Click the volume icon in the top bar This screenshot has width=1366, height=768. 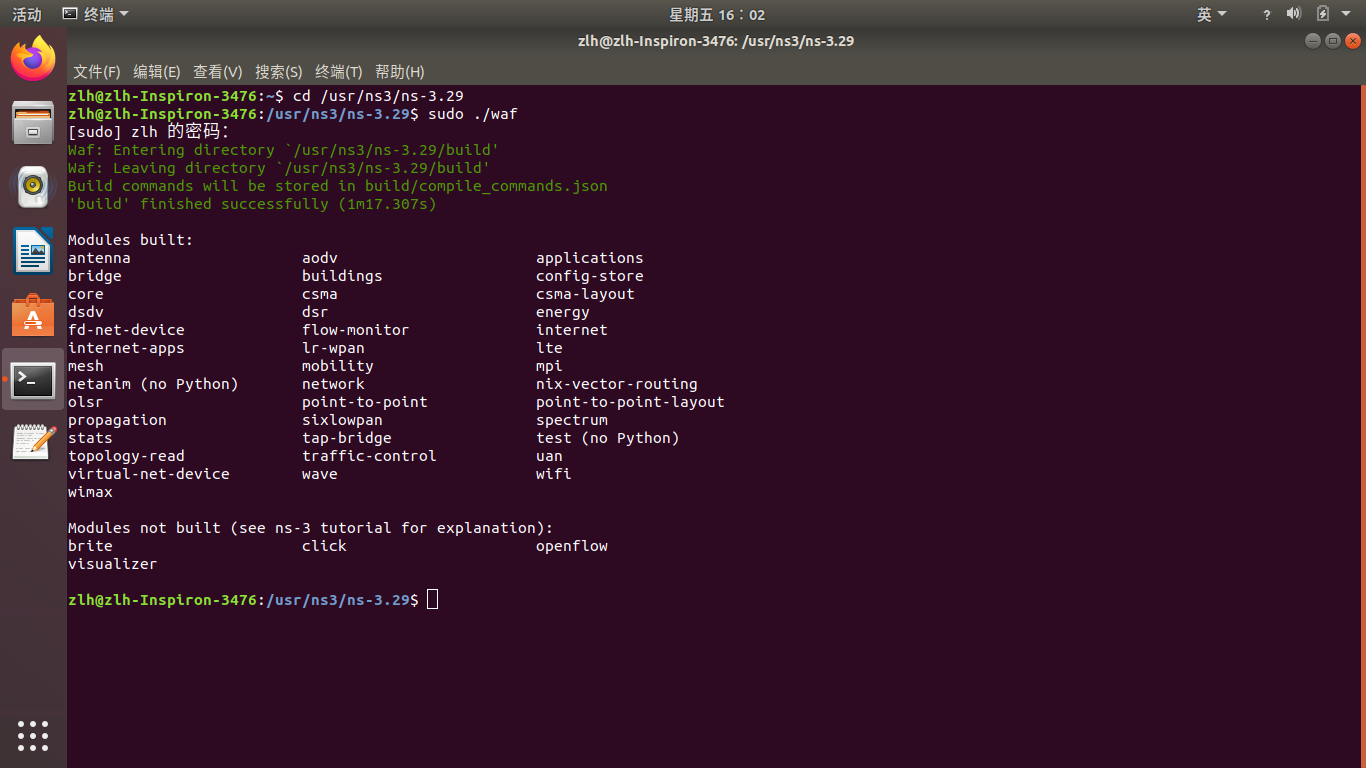(x=1293, y=14)
